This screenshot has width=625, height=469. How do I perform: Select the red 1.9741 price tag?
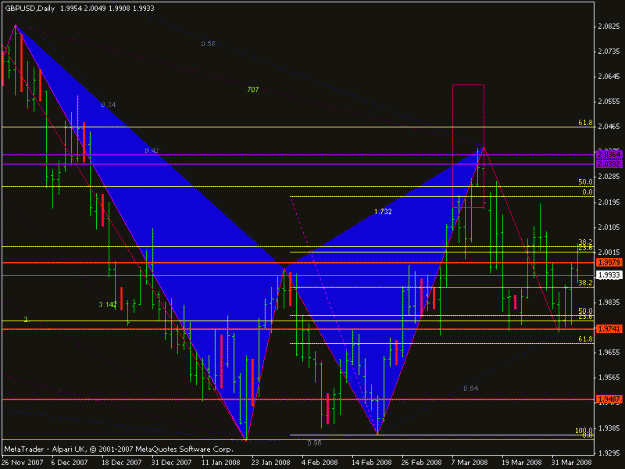coord(609,329)
